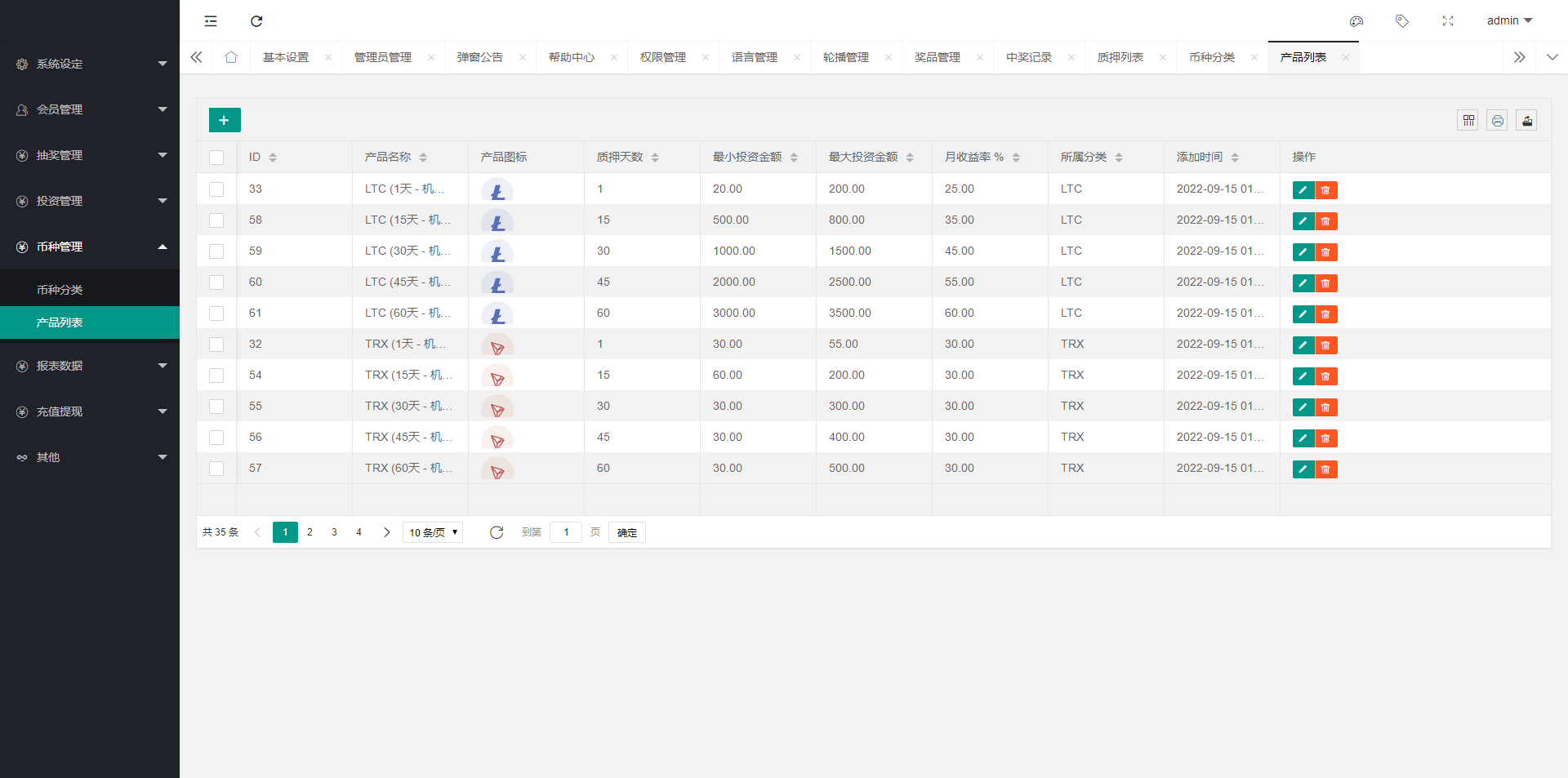Click the 确定 page jump button
The width and height of the screenshot is (1568, 778).
pyautogui.click(x=626, y=531)
